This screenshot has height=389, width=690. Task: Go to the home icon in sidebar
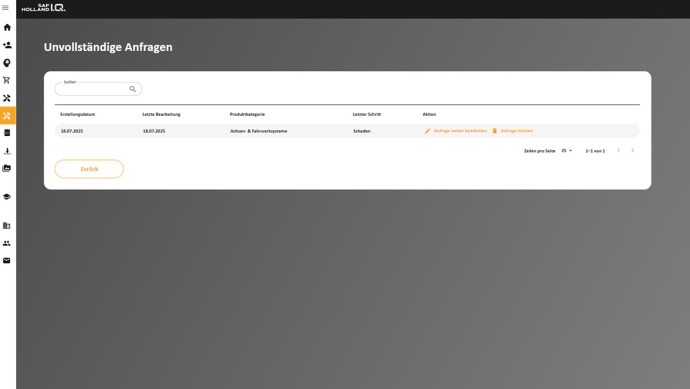(x=7, y=27)
